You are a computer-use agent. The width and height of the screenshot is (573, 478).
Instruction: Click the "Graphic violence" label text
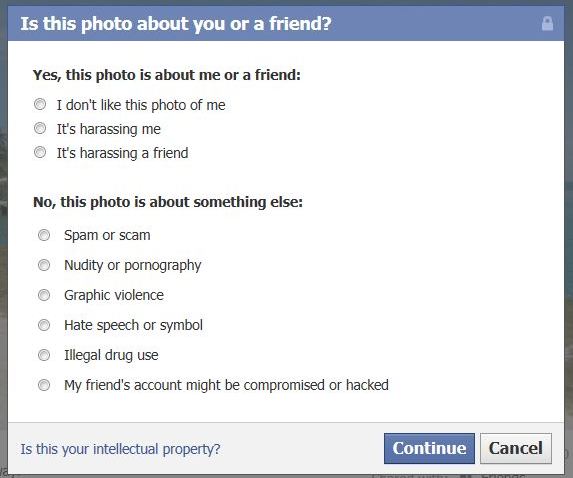pos(114,295)
